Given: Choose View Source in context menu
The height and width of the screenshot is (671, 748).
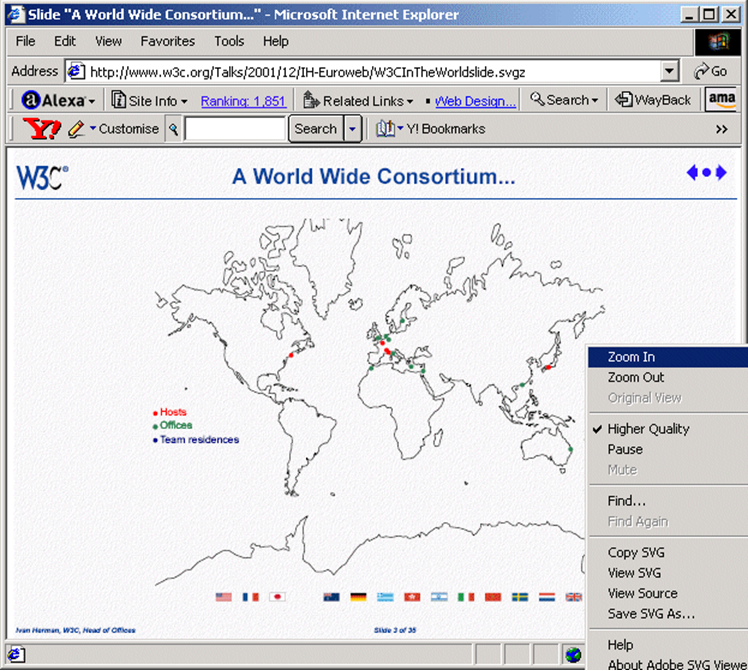Looking at the screenshot, I should (x=668, y=593).
